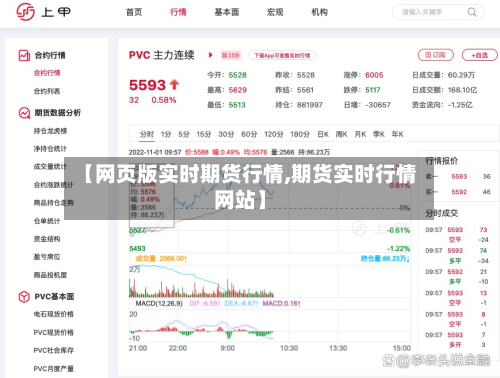Select 合约行情 sidebar link
Screen dimensions: 500x378
[47, 73]
